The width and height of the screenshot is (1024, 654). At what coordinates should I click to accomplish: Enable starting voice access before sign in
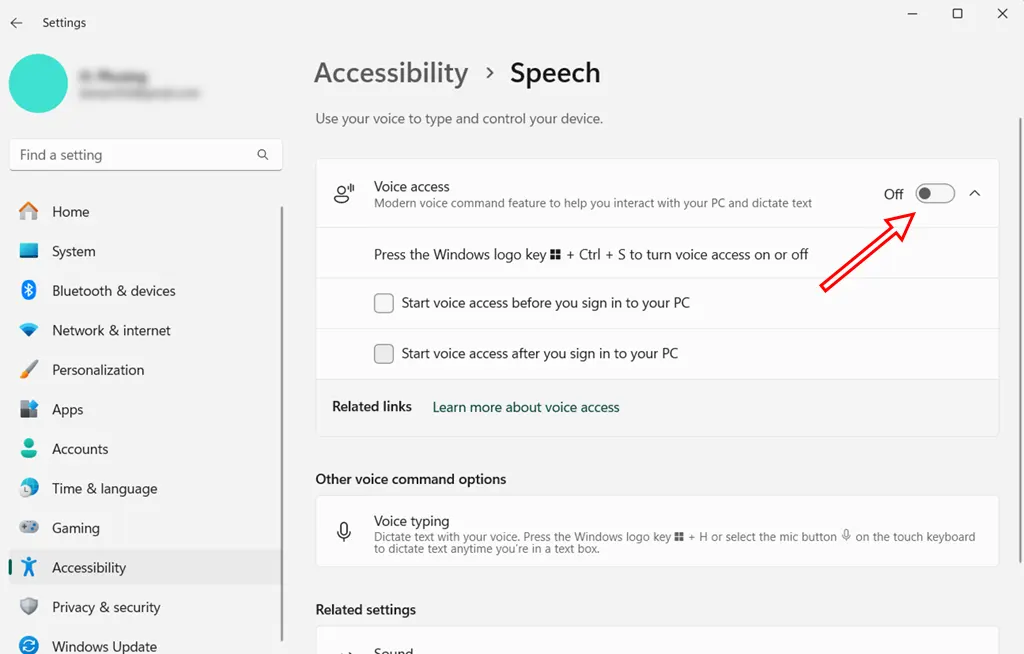click(383, 302)
